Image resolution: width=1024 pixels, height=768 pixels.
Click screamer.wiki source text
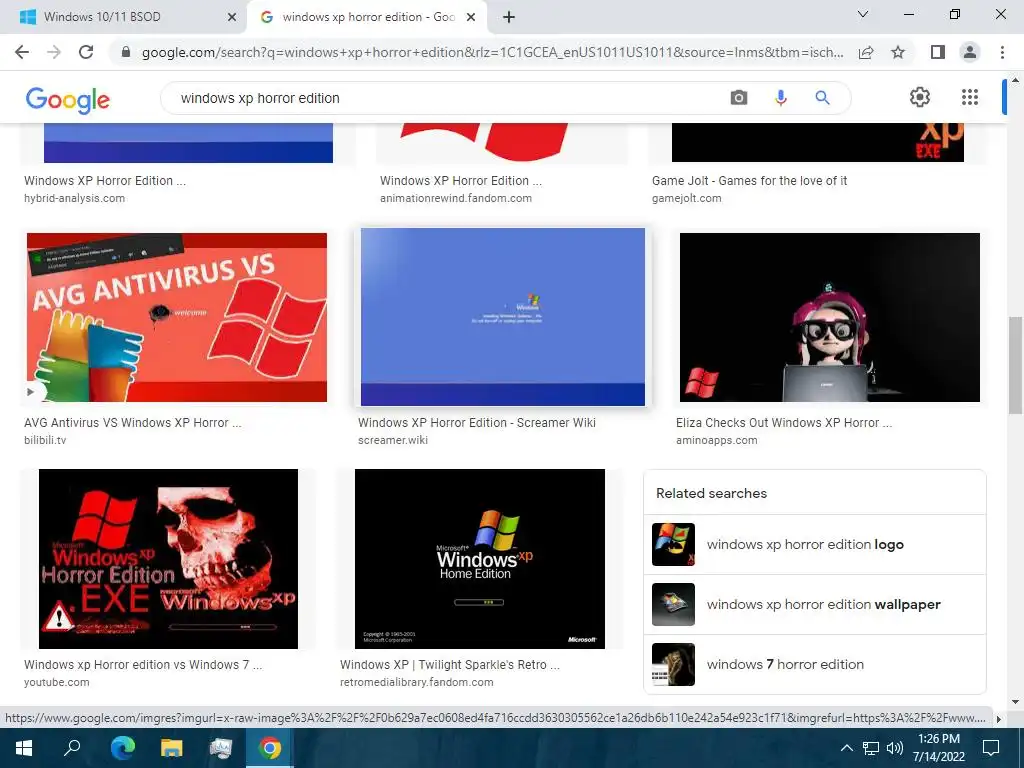[392, 440]
